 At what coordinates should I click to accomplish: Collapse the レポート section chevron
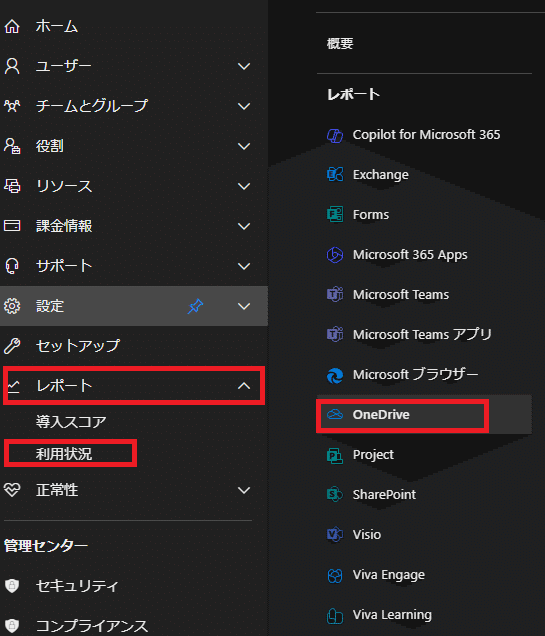244,386
